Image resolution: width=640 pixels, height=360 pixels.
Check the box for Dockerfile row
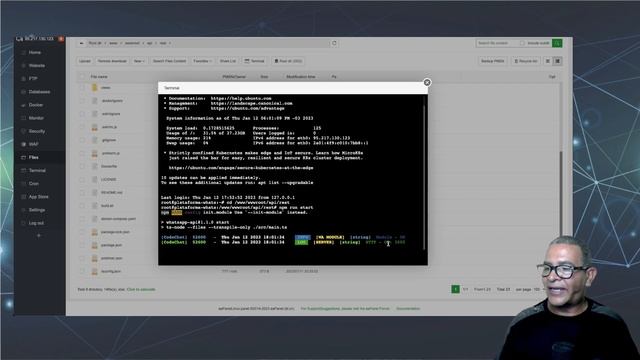tap(82, 166)
